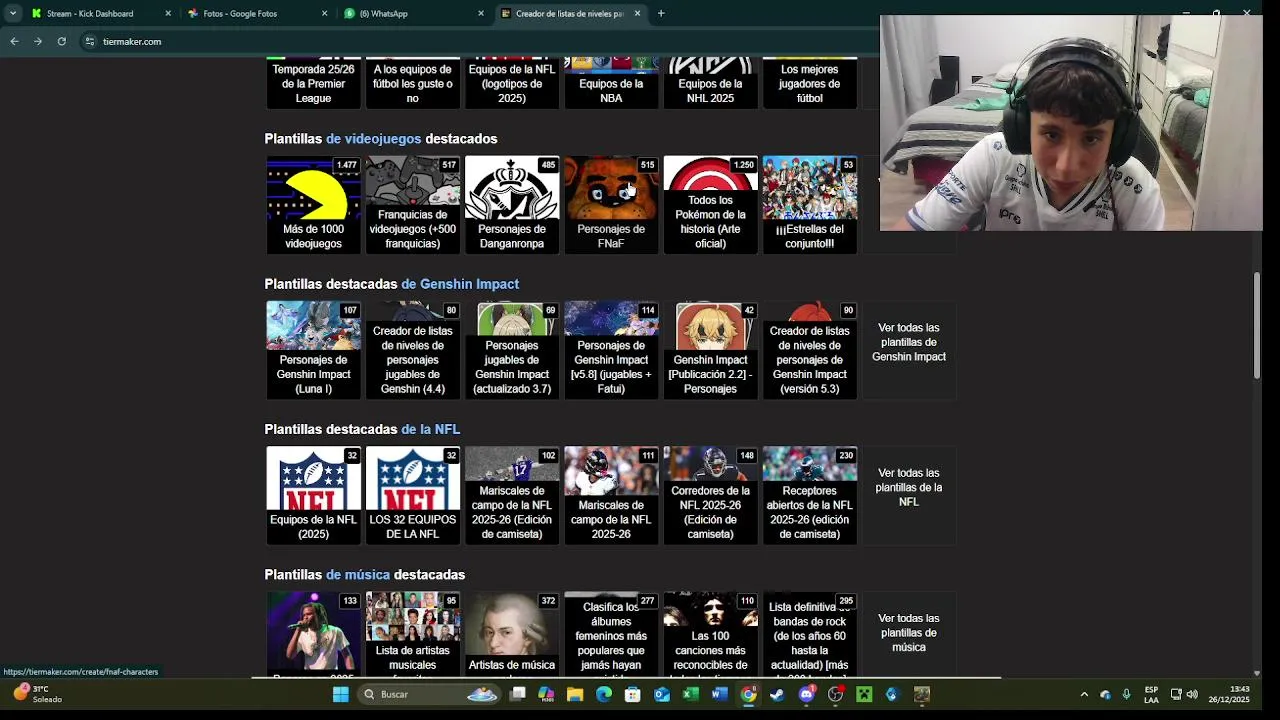Open 'Personajes jugables de Genshin Impact (actualizado 3.7)'
The width and height of the screenshot is (1280, 720).
point(511,350)
